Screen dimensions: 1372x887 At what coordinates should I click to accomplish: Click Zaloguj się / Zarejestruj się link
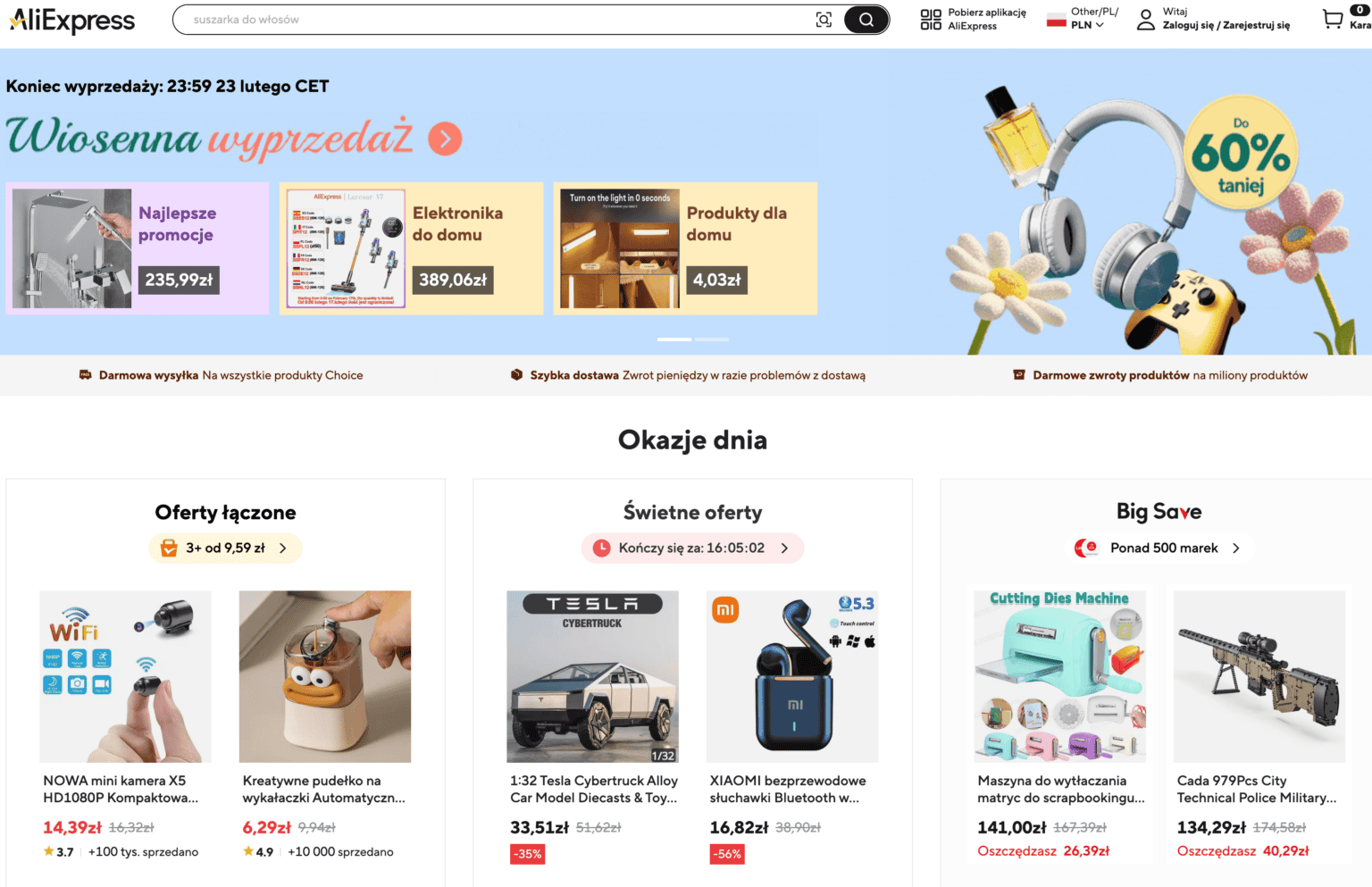tap(1226, 25)
